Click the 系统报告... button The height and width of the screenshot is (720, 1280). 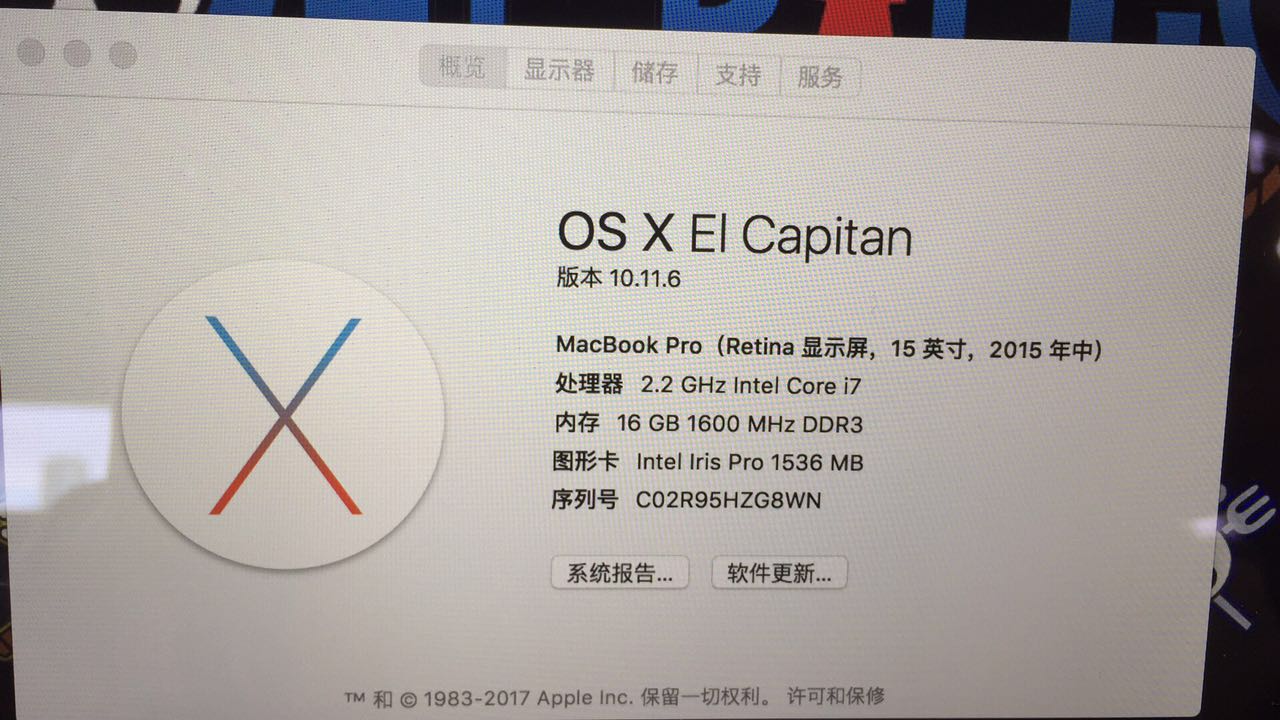tap(620, 573)
